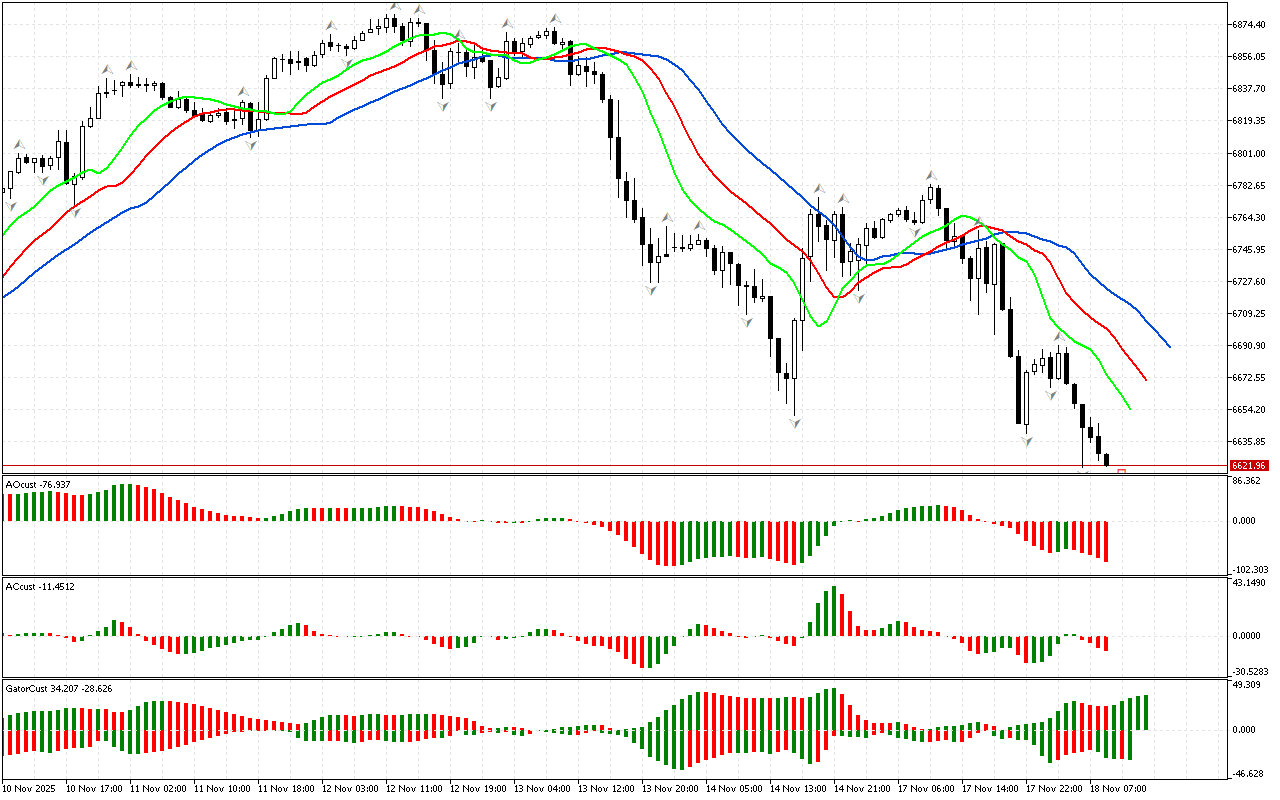Select the up fractal arrow above 17 Nov 06:00 peak

(x=930, y=176)
